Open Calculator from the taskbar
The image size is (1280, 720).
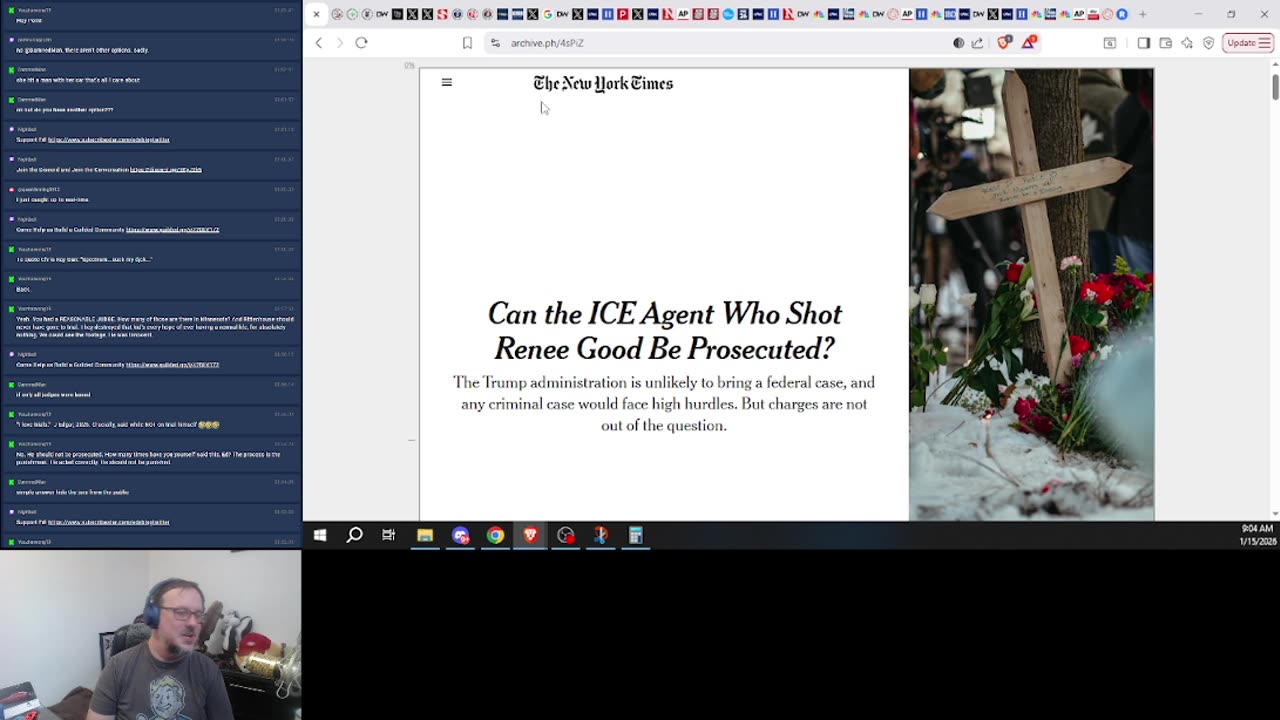pos(635,536)
